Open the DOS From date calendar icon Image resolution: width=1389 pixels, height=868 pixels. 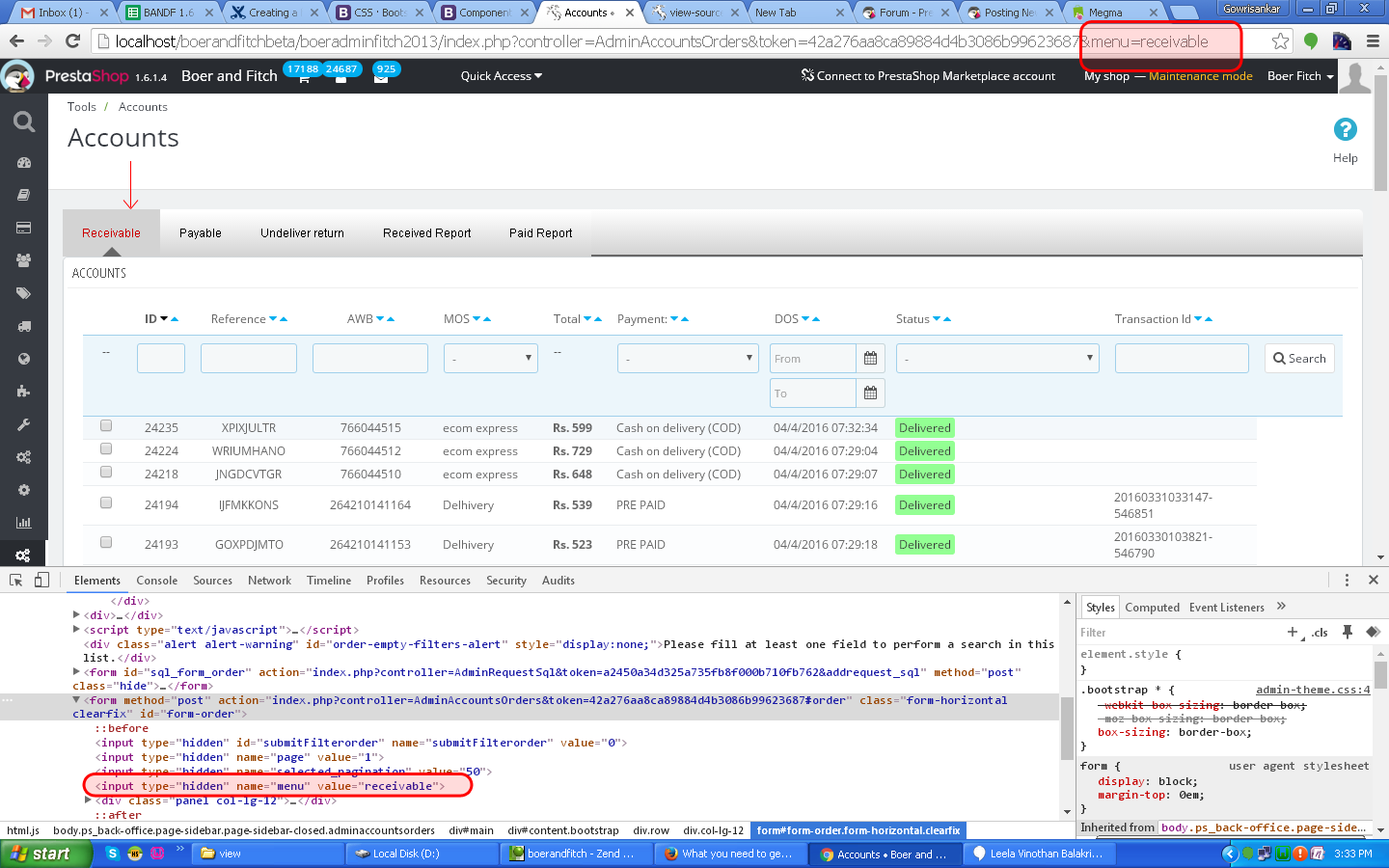click(870, 359)
